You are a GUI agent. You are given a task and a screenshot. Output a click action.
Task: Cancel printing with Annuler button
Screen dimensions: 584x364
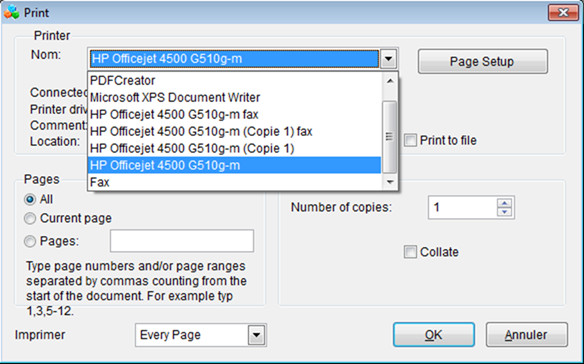pos(527,335)
